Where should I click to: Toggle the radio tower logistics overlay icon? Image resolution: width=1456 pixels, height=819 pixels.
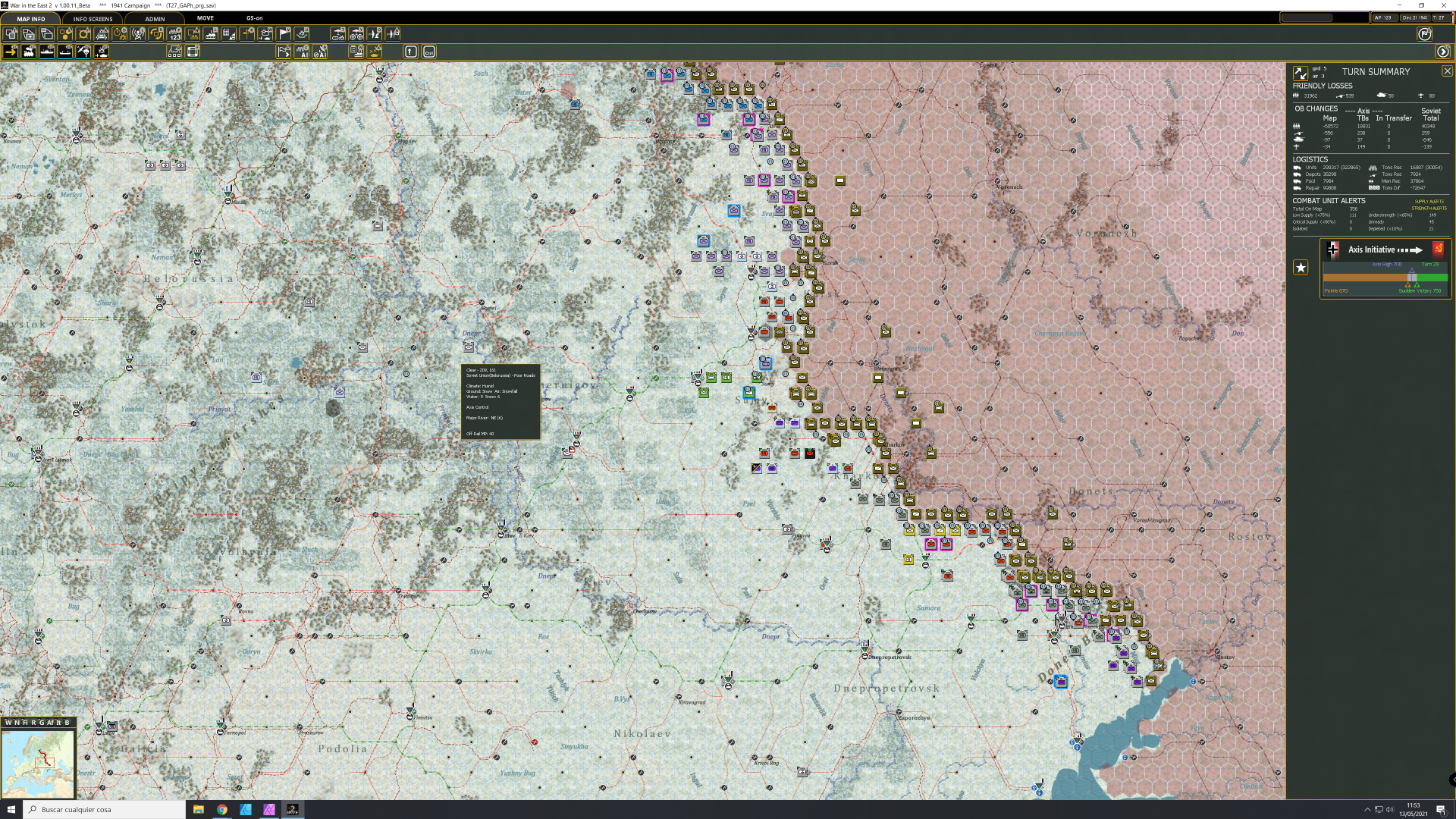pyautogui.click(x=138, y=33)
